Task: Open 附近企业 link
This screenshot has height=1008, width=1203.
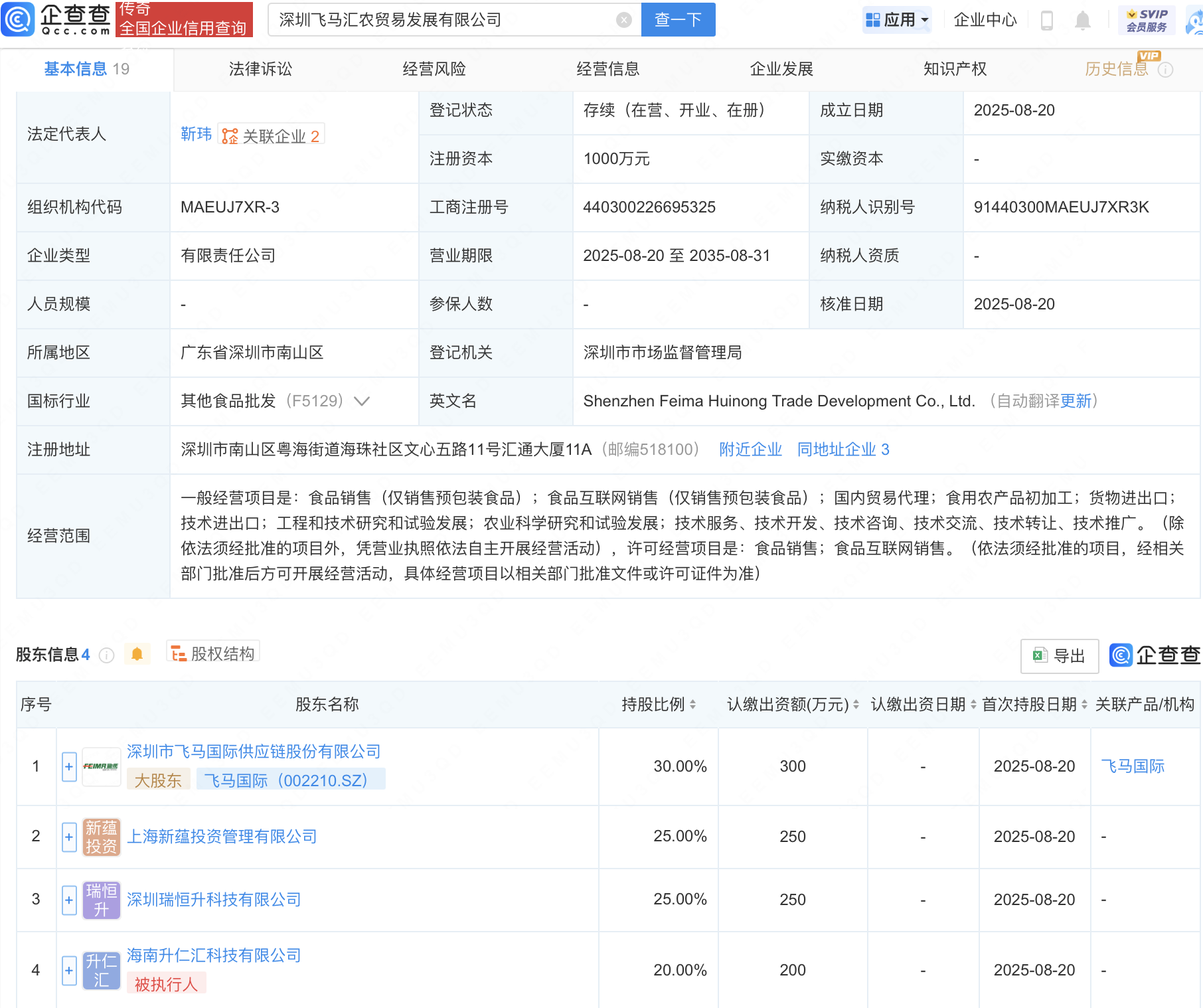Action: point(750,450)
